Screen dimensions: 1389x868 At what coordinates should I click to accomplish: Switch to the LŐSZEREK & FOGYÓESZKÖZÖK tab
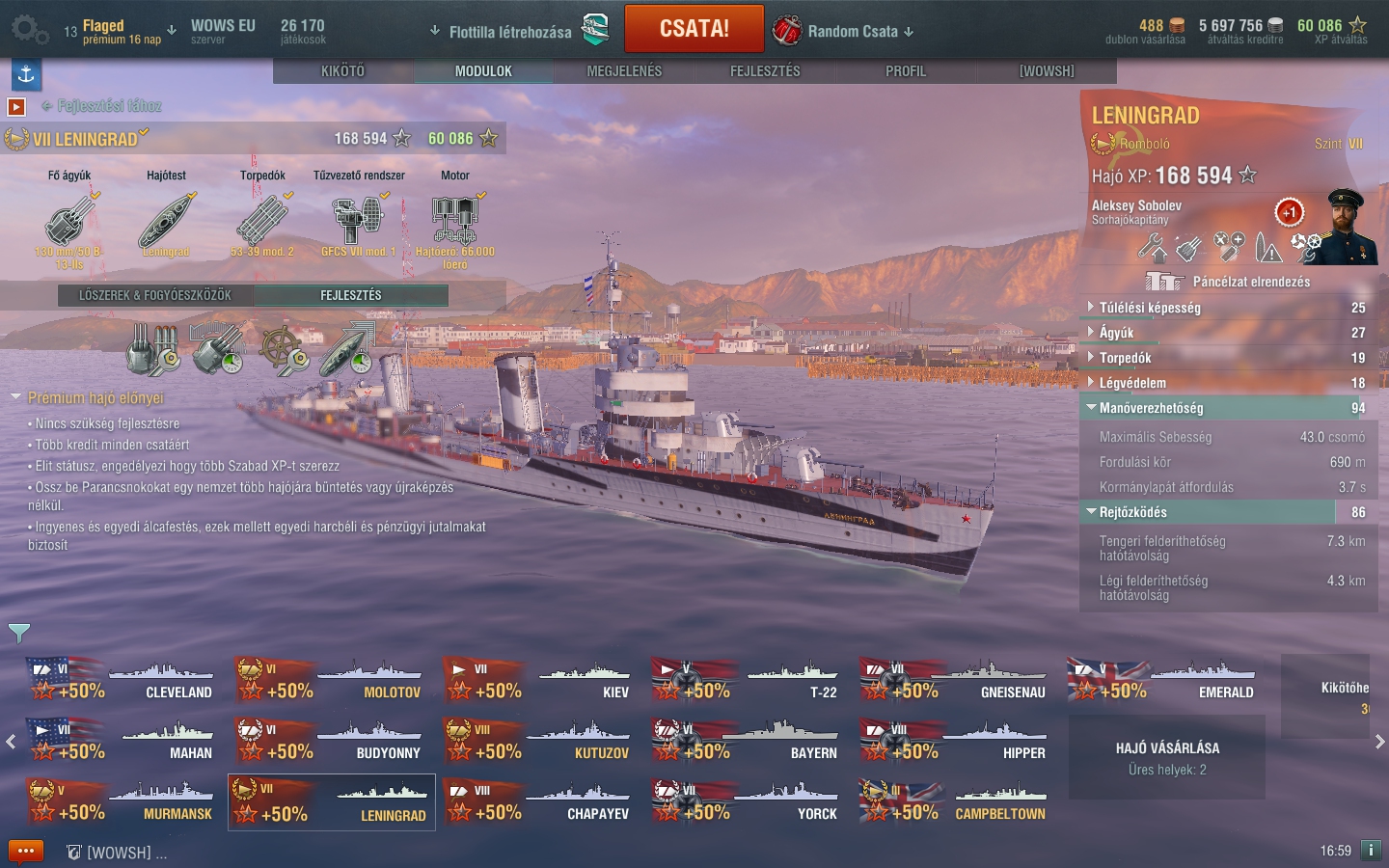(x=155, y=295)
